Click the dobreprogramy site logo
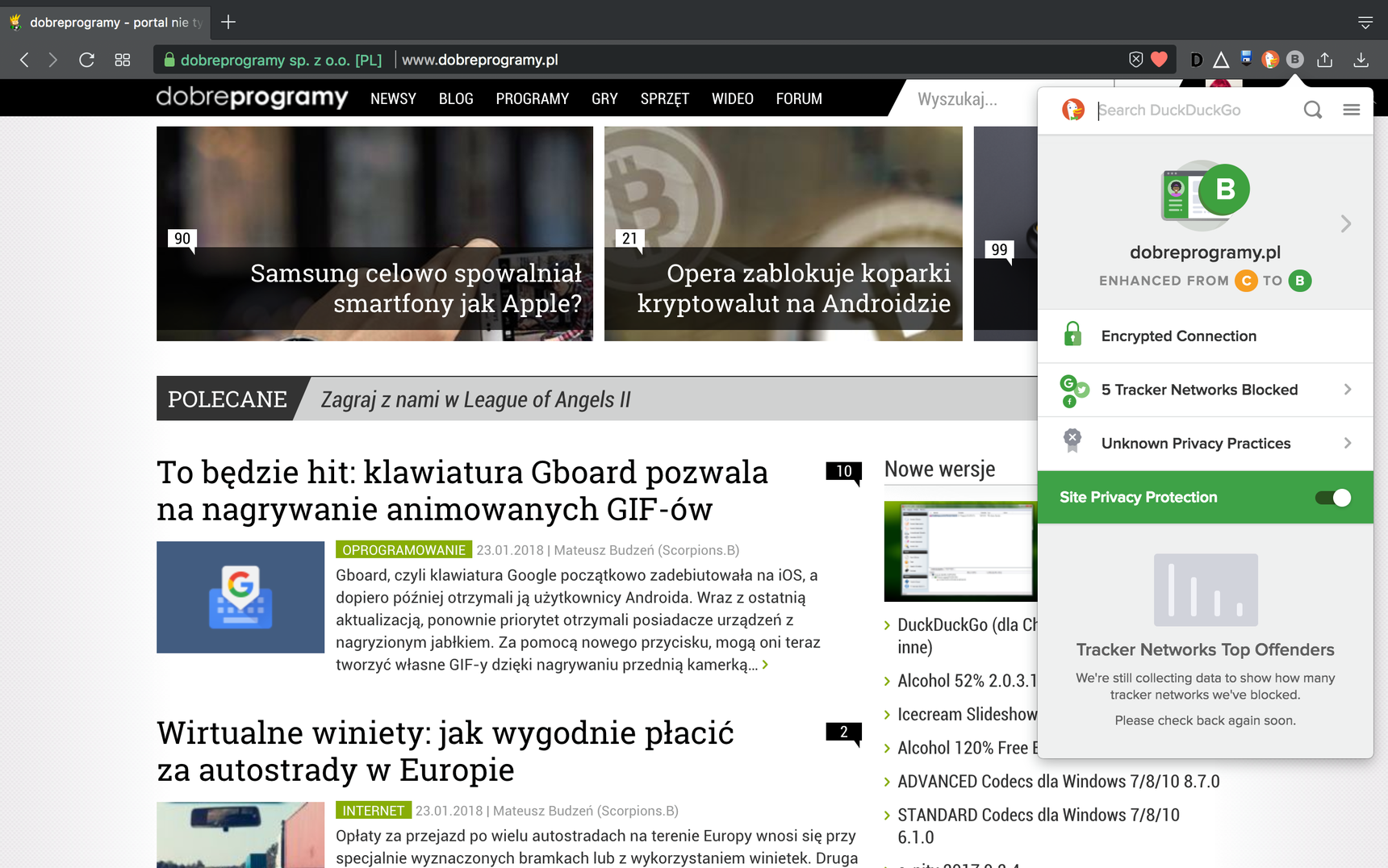The width and height of the screenshot is (1388, 868). pyautogui.click(x=252, y=98)
